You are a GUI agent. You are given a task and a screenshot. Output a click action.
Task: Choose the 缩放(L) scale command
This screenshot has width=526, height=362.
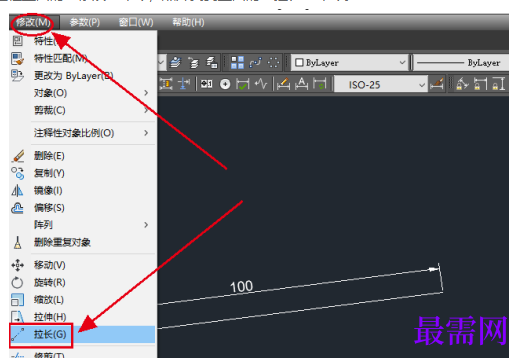coord(83,300)
